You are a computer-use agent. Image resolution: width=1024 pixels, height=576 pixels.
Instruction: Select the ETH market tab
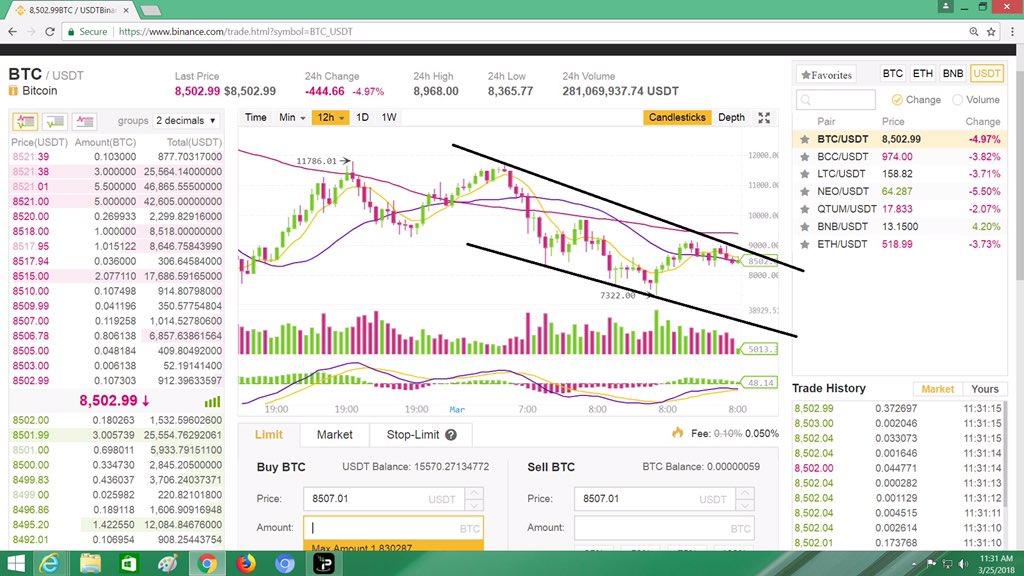pos(923,74)
